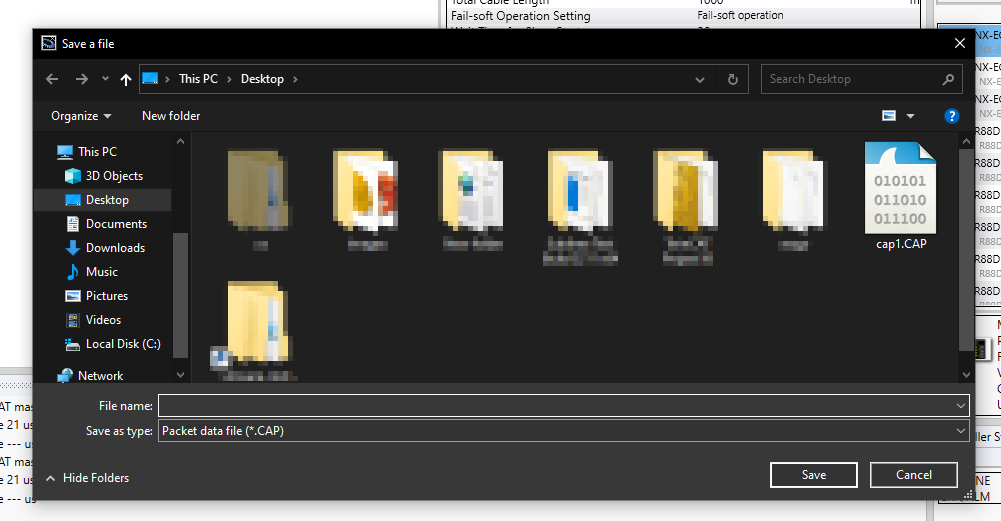This screenshot has width=1001, height=521.
Task: Open Documents in navigation pane
Action: [x=116, y=224]
